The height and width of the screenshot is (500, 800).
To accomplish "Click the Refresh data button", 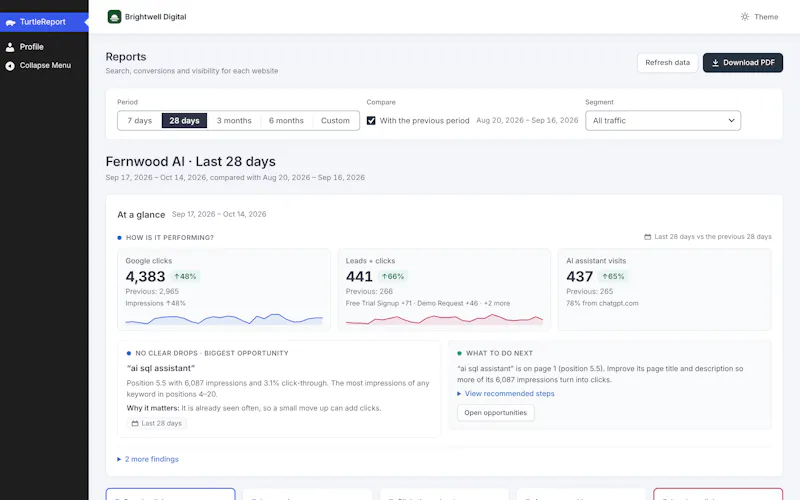I will point(667,63).
